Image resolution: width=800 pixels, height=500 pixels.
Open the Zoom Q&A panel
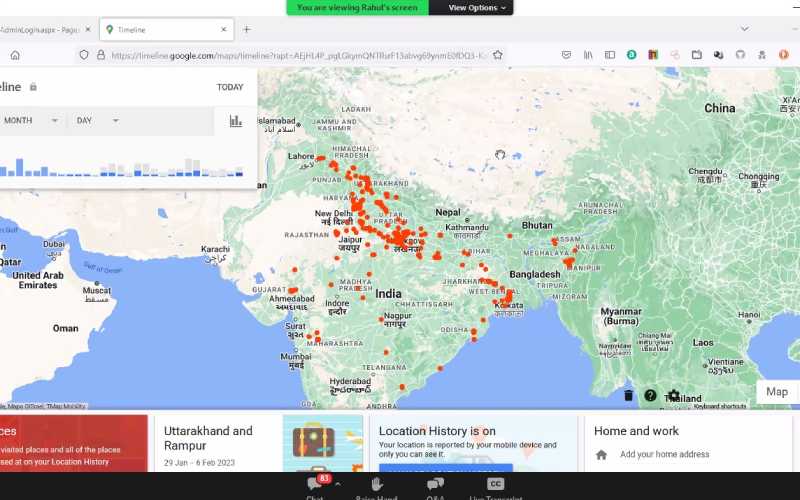point(435,486)
